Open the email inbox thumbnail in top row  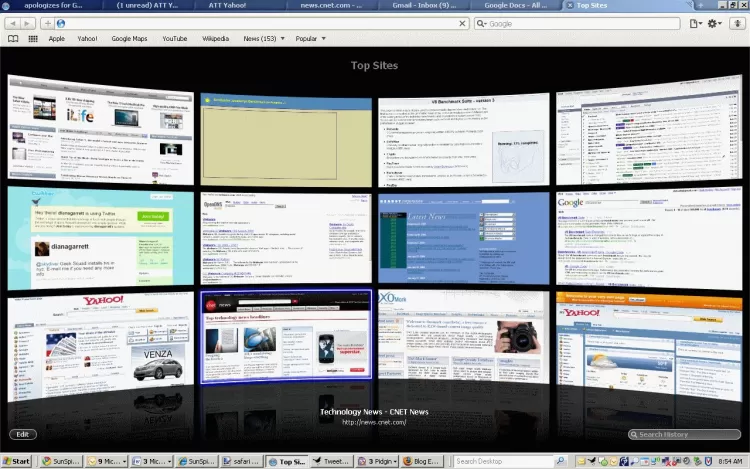649,130
